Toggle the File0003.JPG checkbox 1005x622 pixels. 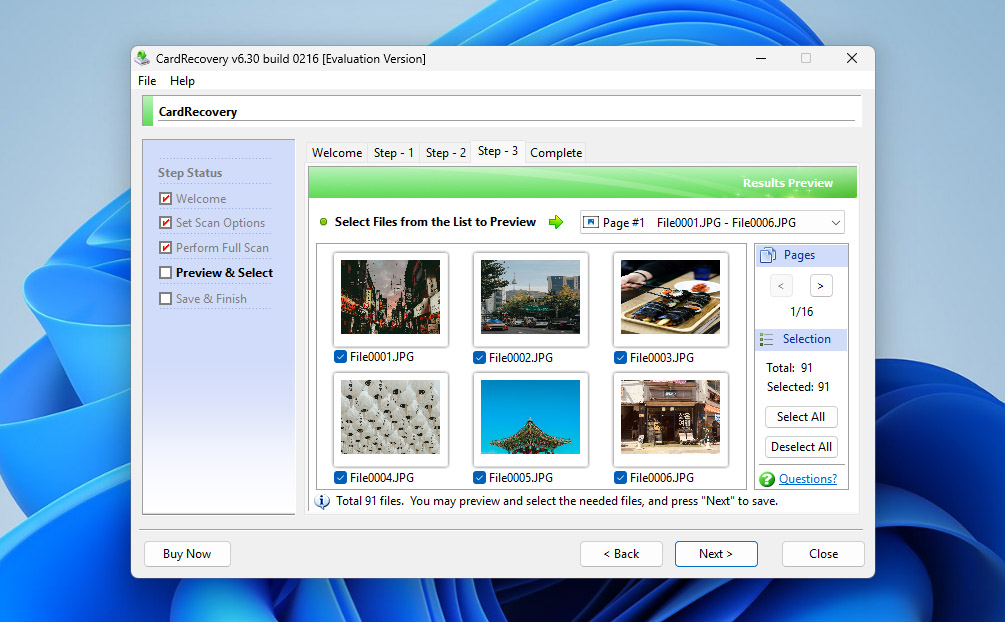pos(621,357)
